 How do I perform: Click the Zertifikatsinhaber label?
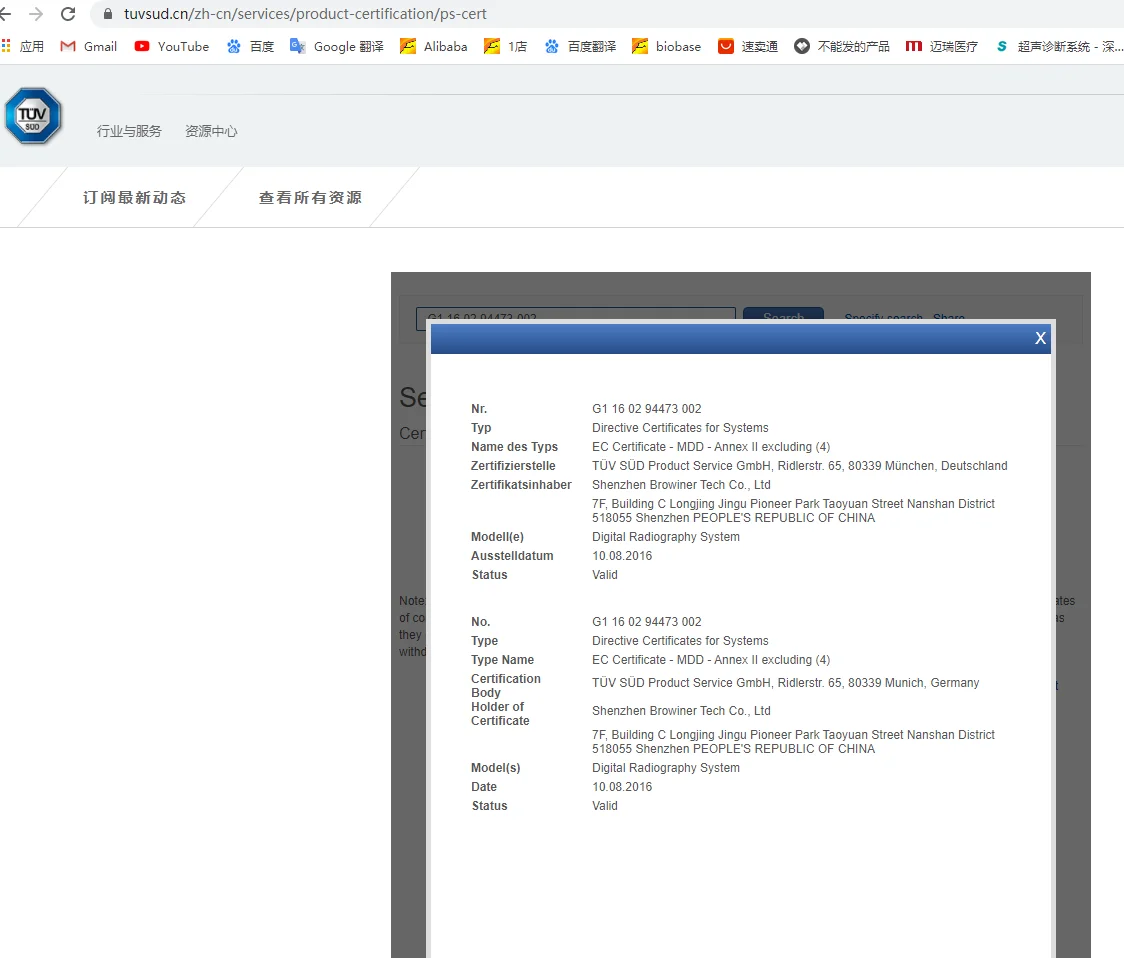(x=521, y=485)
